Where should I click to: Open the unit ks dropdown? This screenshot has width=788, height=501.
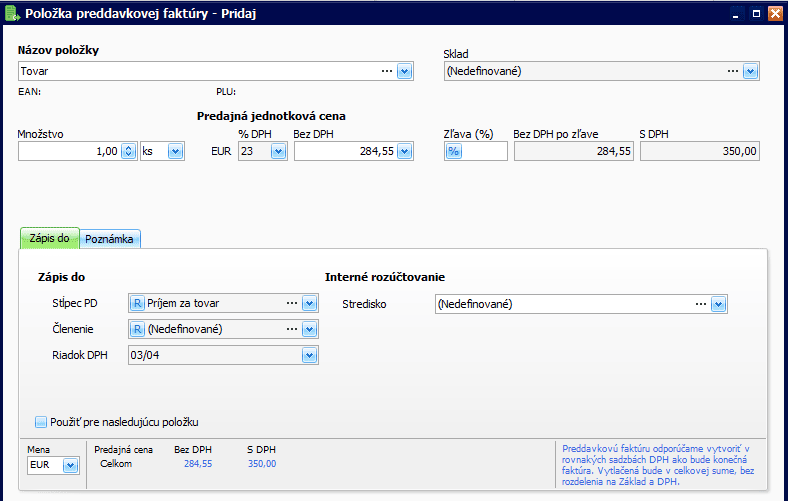coord(175,151)
